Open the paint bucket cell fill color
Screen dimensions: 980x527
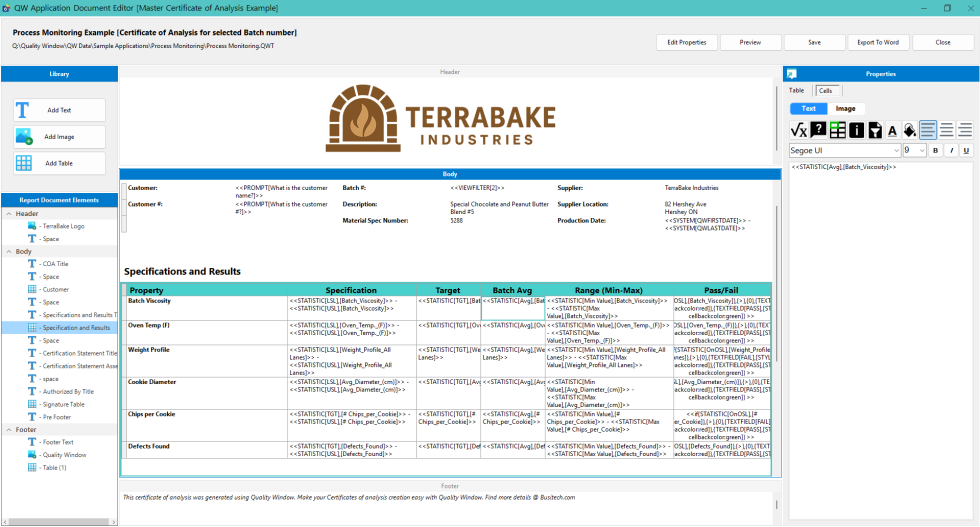(x=910, y=130)
